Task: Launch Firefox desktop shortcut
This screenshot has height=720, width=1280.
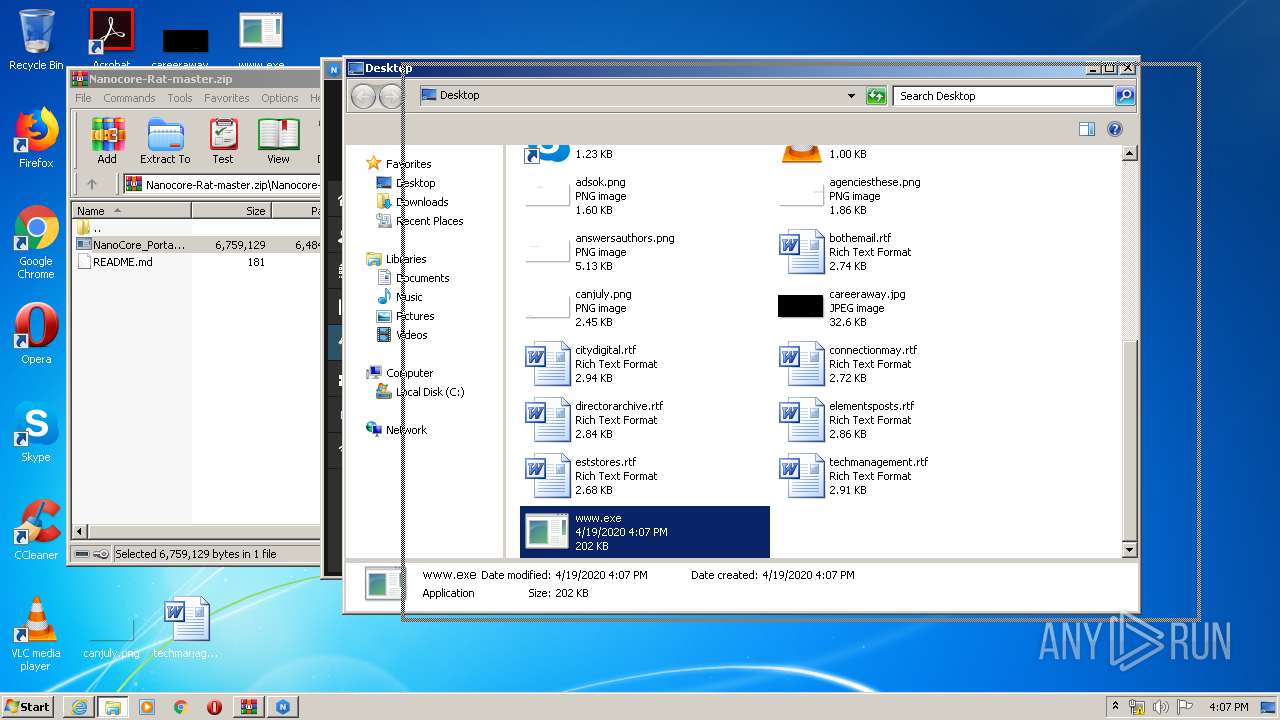Action: [x=36, y=138]
